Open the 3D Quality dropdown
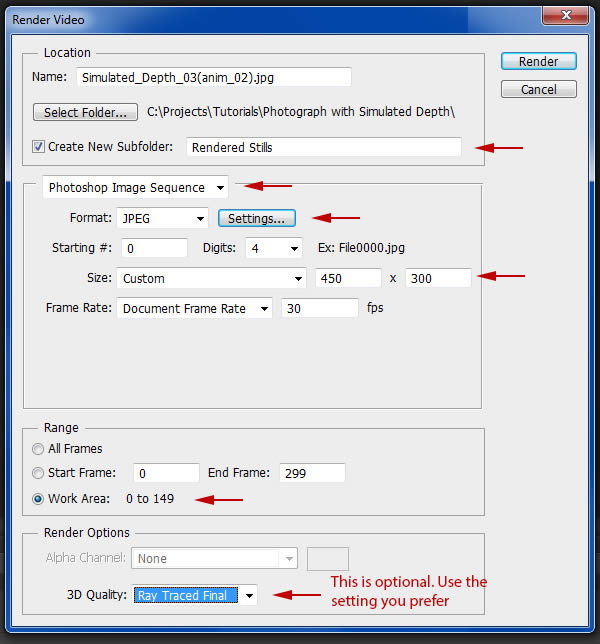Image resolution: width=600 pixels, height=644 pixels. [x=195, y=595]
